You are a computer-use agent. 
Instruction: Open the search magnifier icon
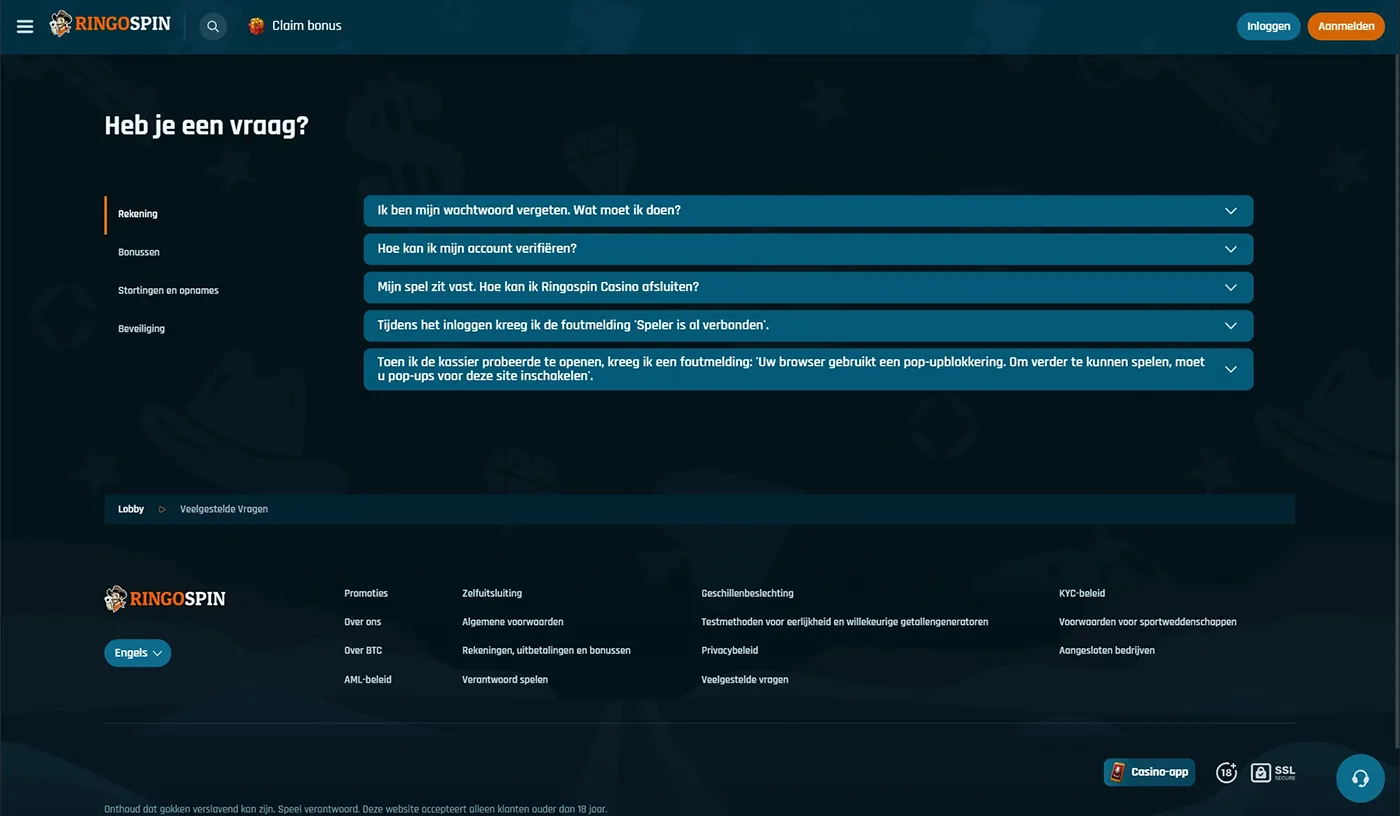pyautogui.click(x=213, y=27)
